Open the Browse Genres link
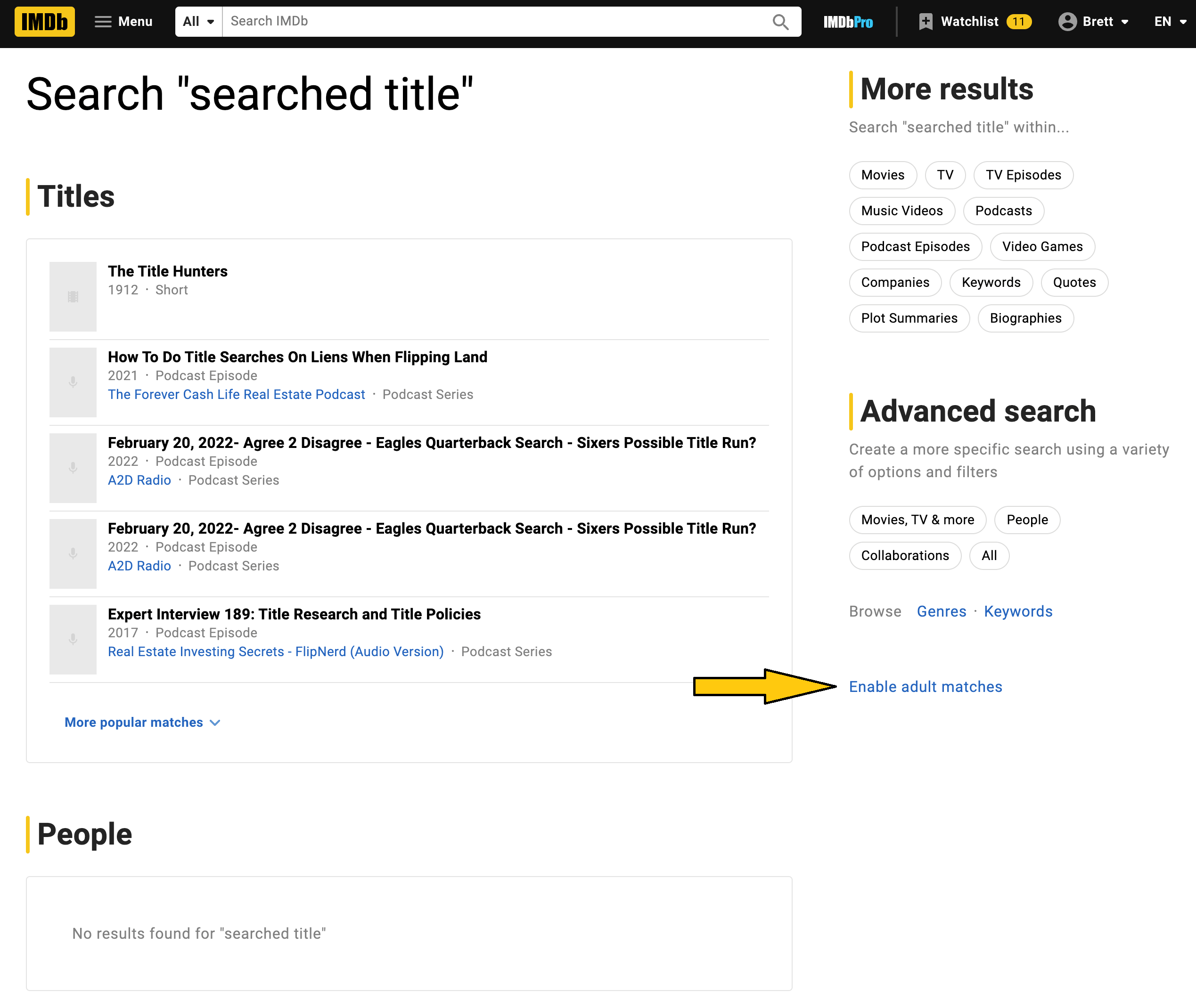Image resolution: width=1196 pixels, height=1008 pixels. [x=941, y=611]
